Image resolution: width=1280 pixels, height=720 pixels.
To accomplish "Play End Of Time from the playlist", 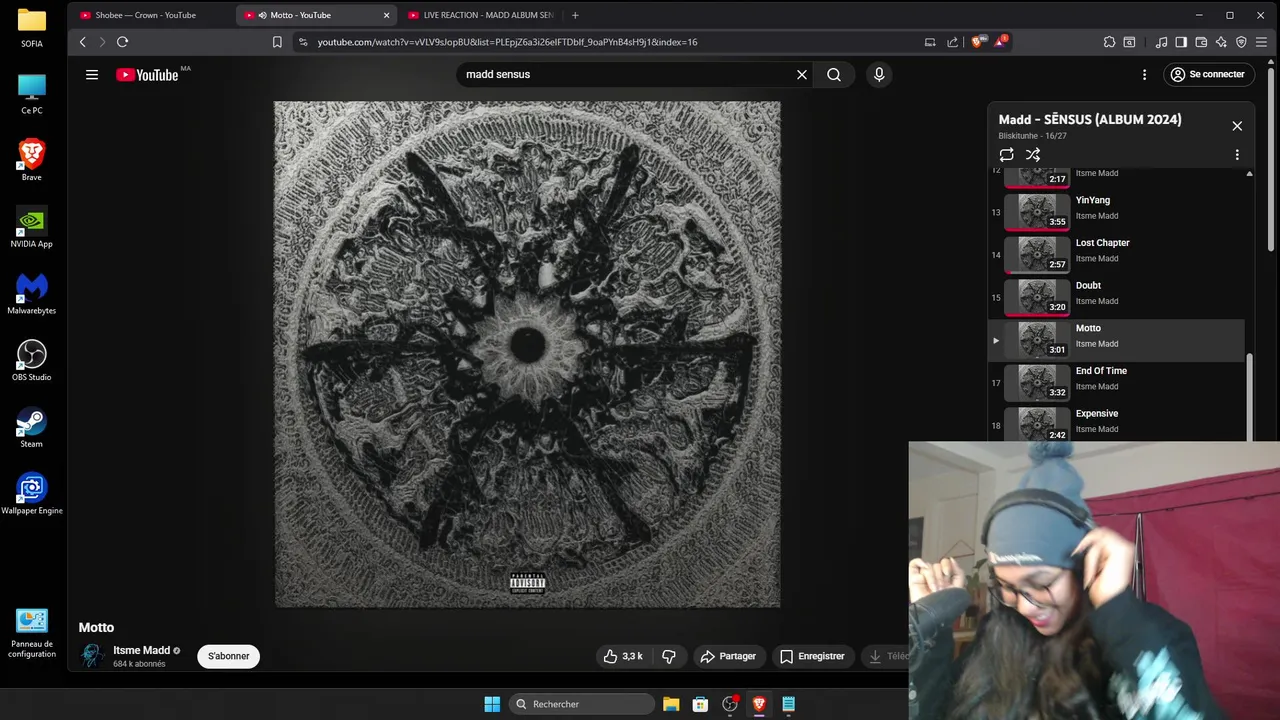I will click(x=1118, y=383).
